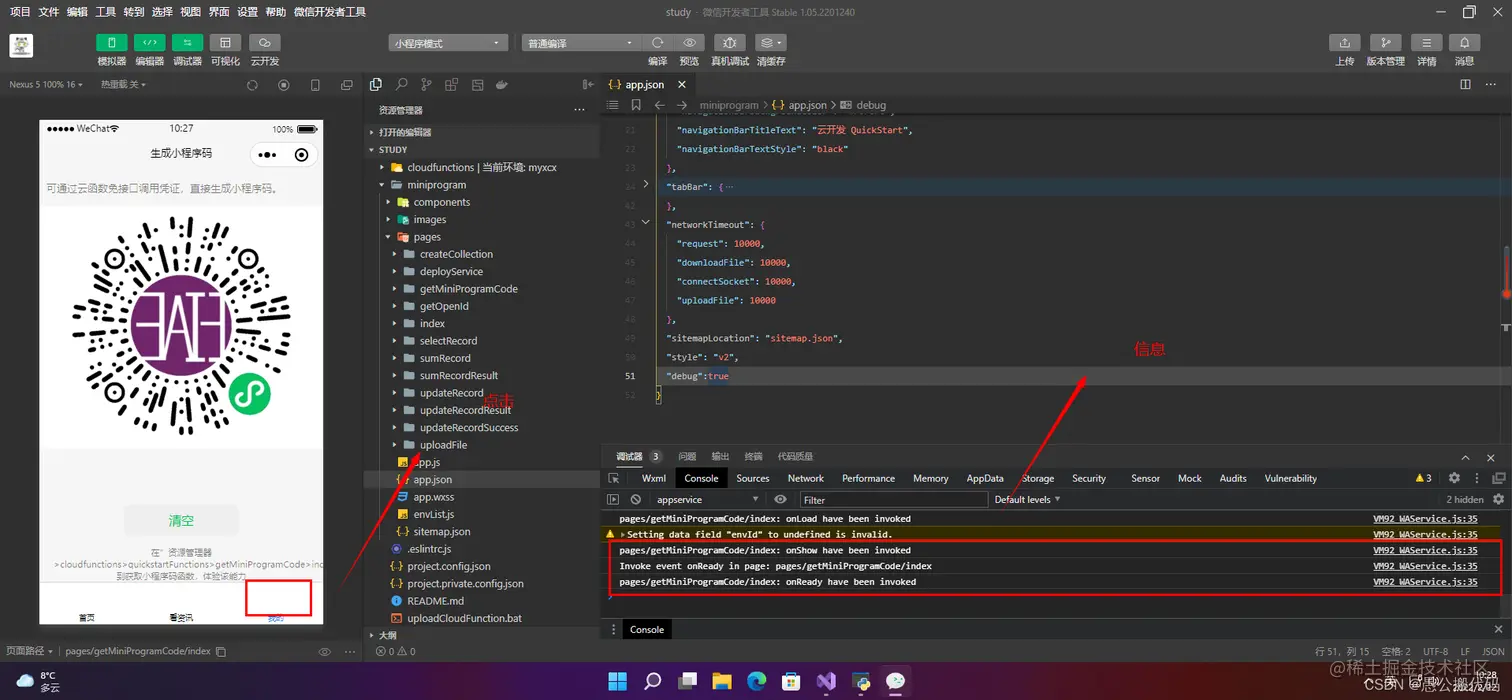Collapse the sidebar with the arrow icon
Screen dimensions: 1512x700
(x=588, y=85)
